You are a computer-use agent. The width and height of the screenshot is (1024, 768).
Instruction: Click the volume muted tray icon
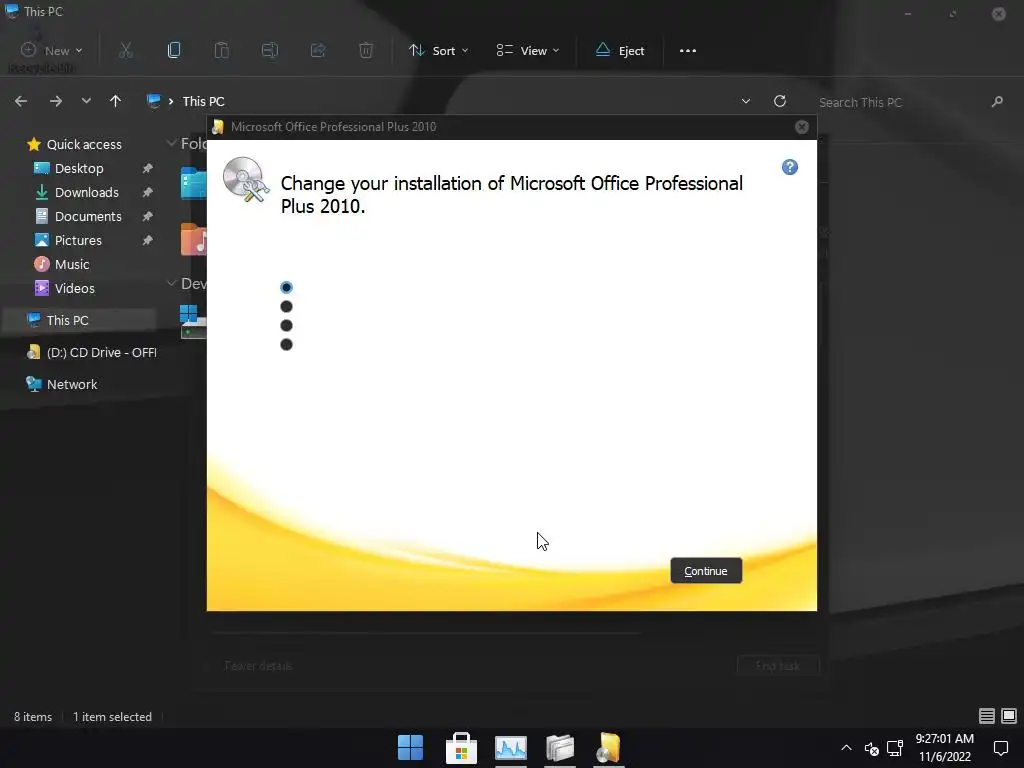pos(871,748)
